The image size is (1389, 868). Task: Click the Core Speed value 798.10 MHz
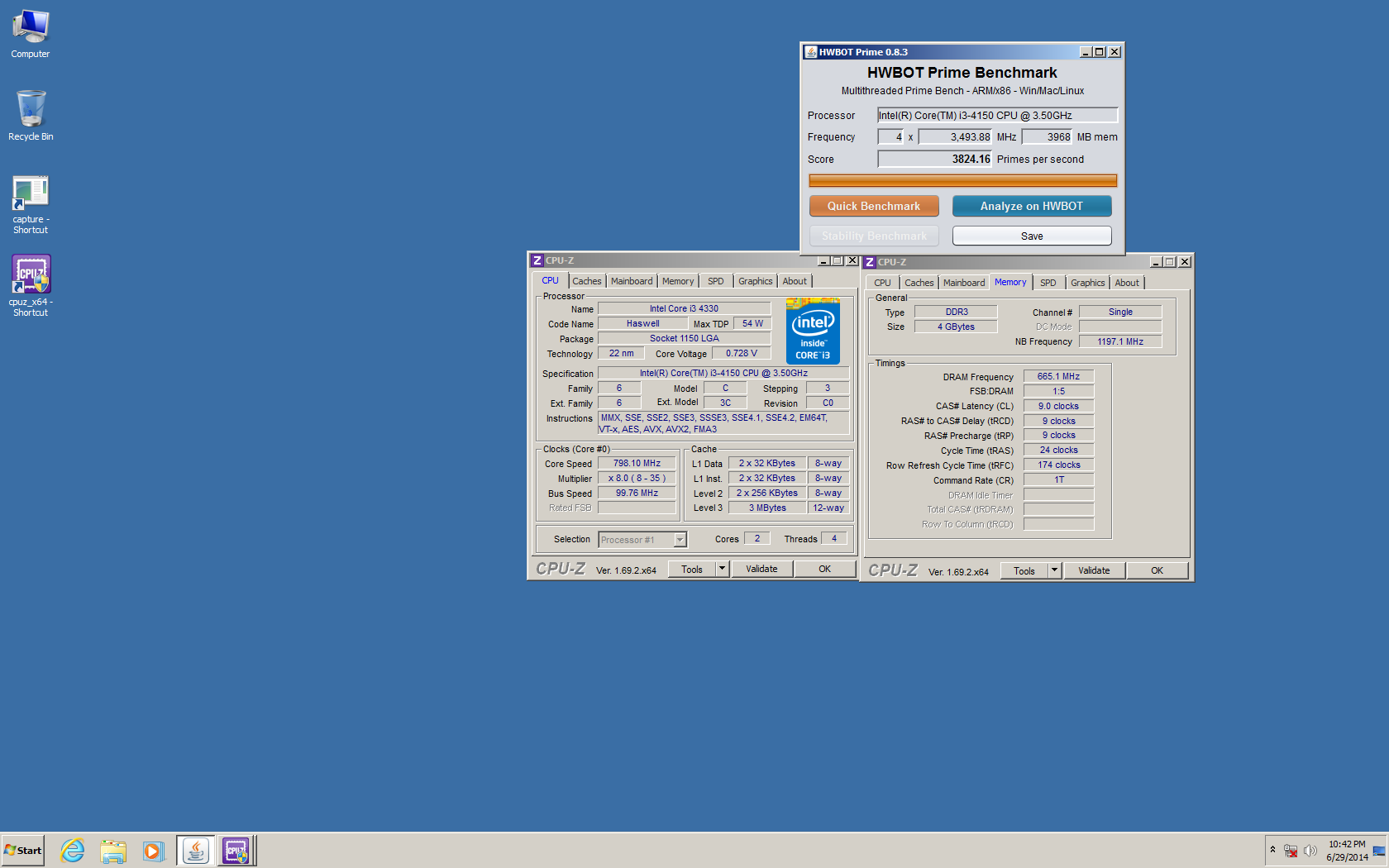pos(637,464)
